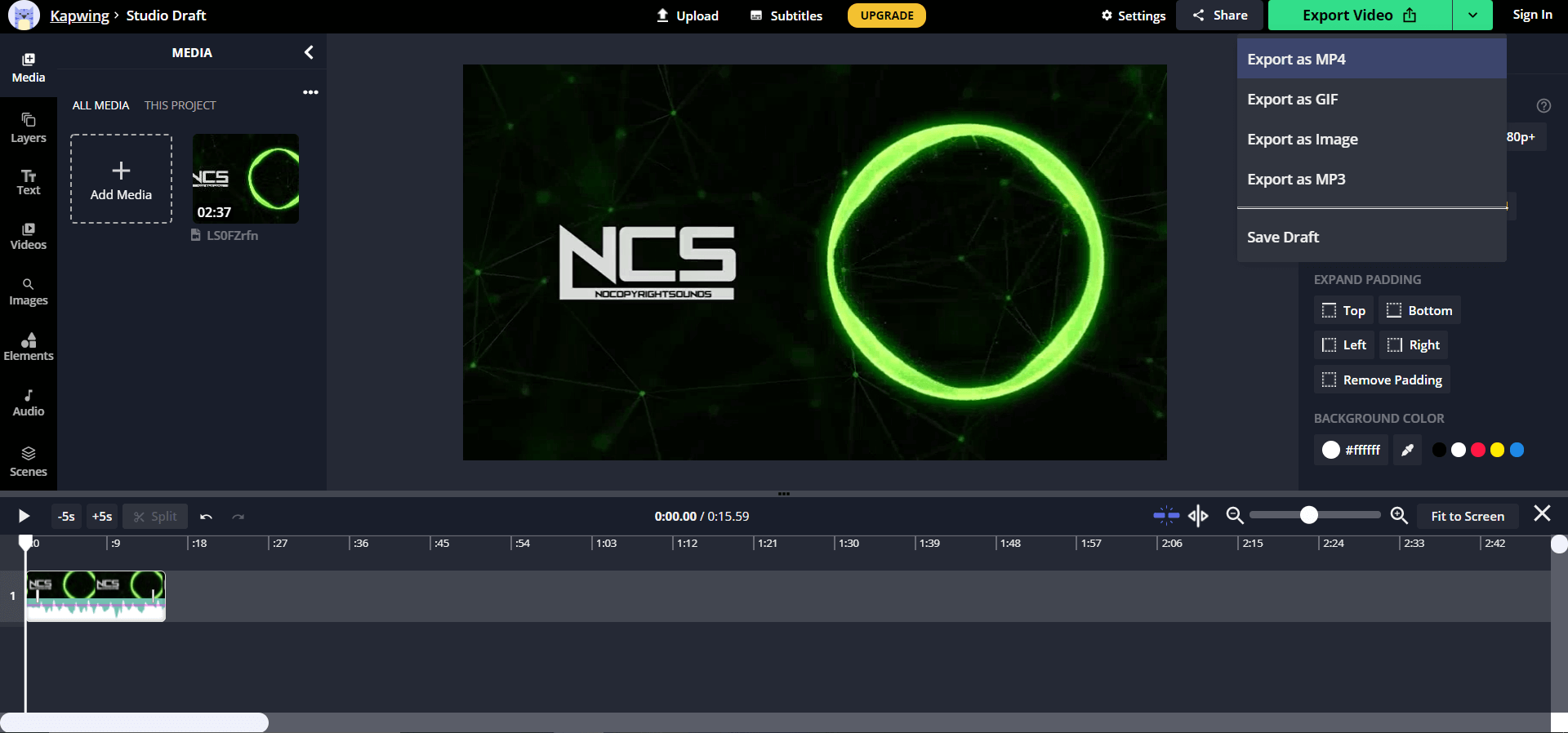Image resolution: width=1568 pixels, height=733 pixels.
Task: Click the split-at-playhead mirror icon
Action: pyautogui.click(x=1198, y=515)
